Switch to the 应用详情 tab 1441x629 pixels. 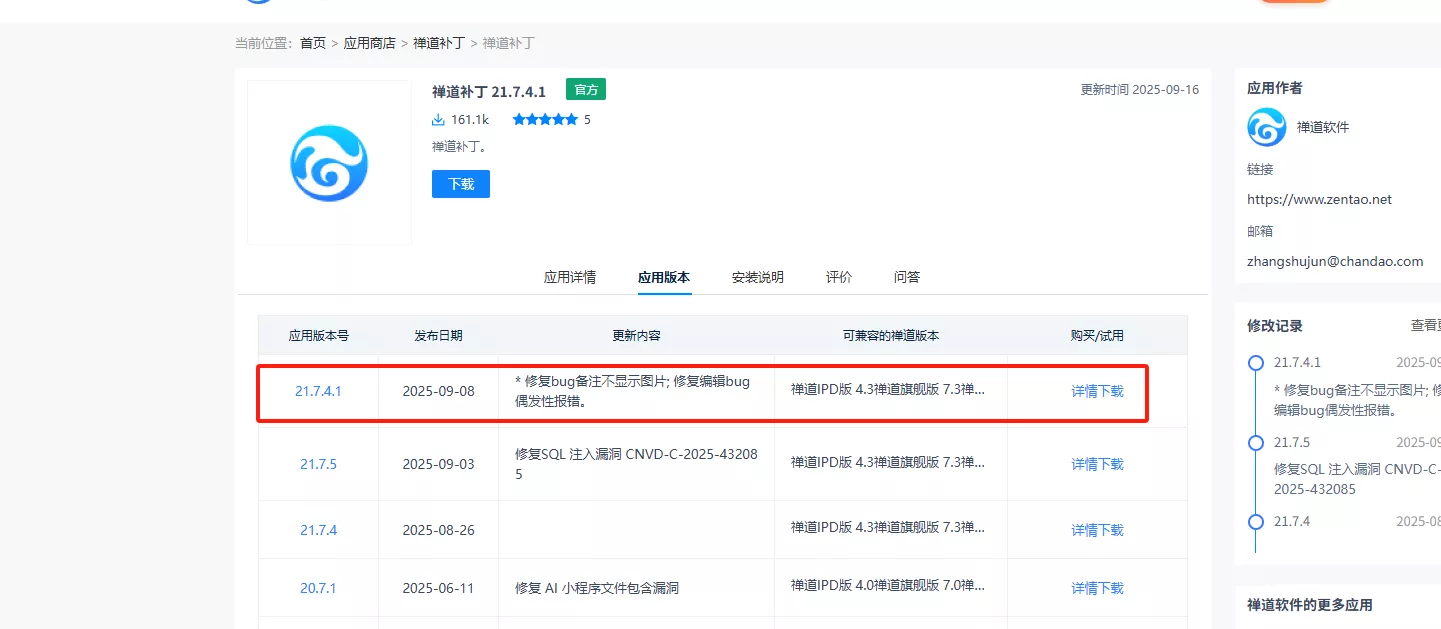point(570,277)
